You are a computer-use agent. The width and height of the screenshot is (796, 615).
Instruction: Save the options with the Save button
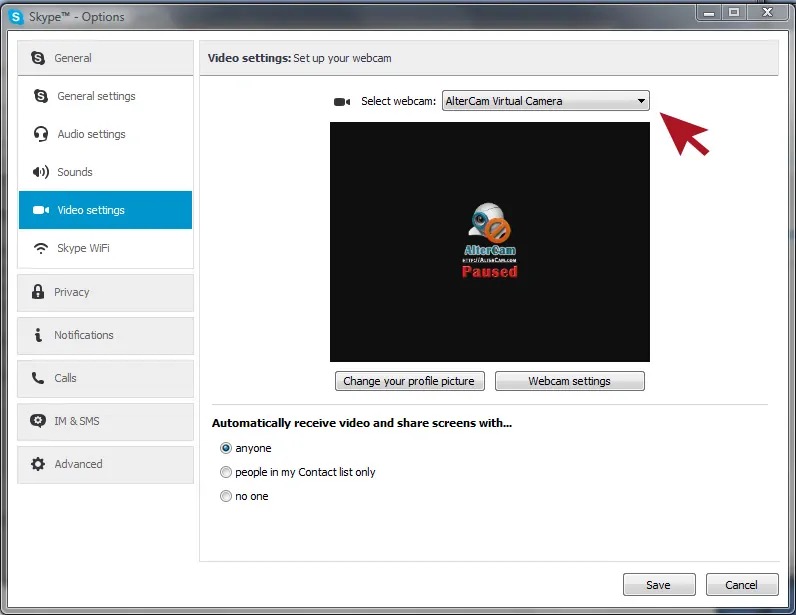(x=659, y=585)
